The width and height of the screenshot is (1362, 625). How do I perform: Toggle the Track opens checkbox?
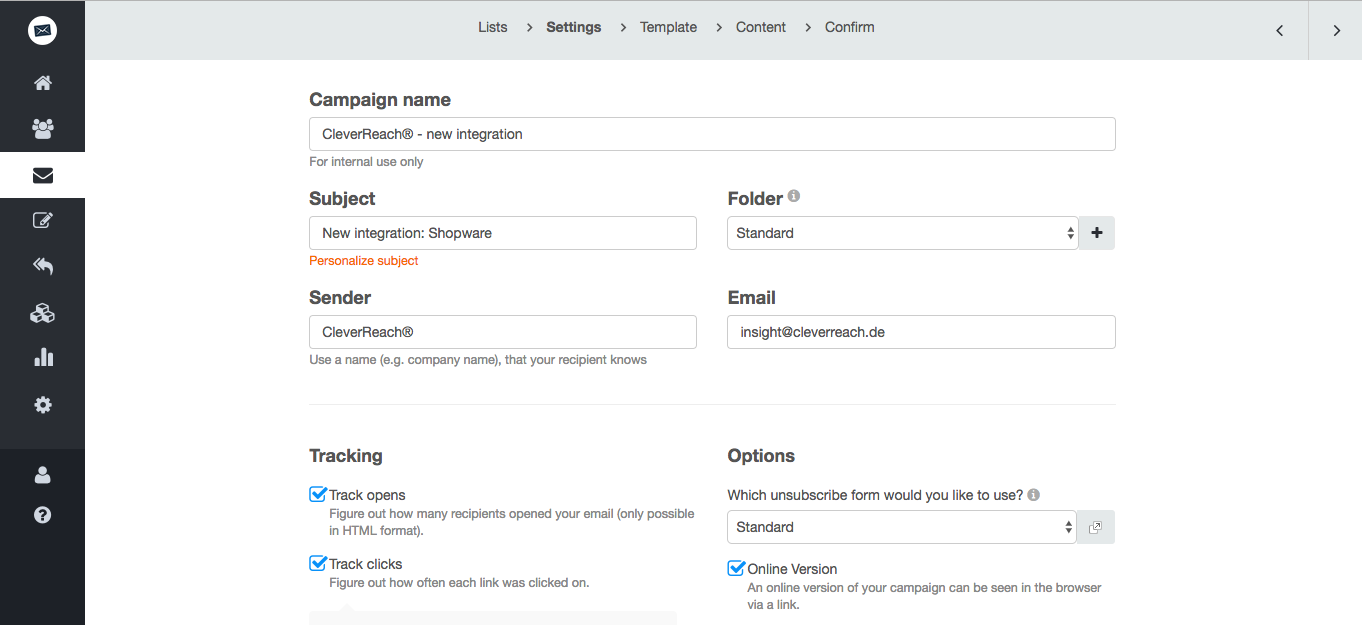[318, 494]
